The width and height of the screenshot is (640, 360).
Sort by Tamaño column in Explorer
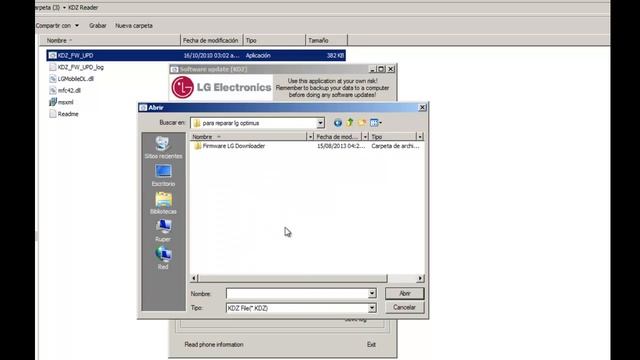pos(327,40)
